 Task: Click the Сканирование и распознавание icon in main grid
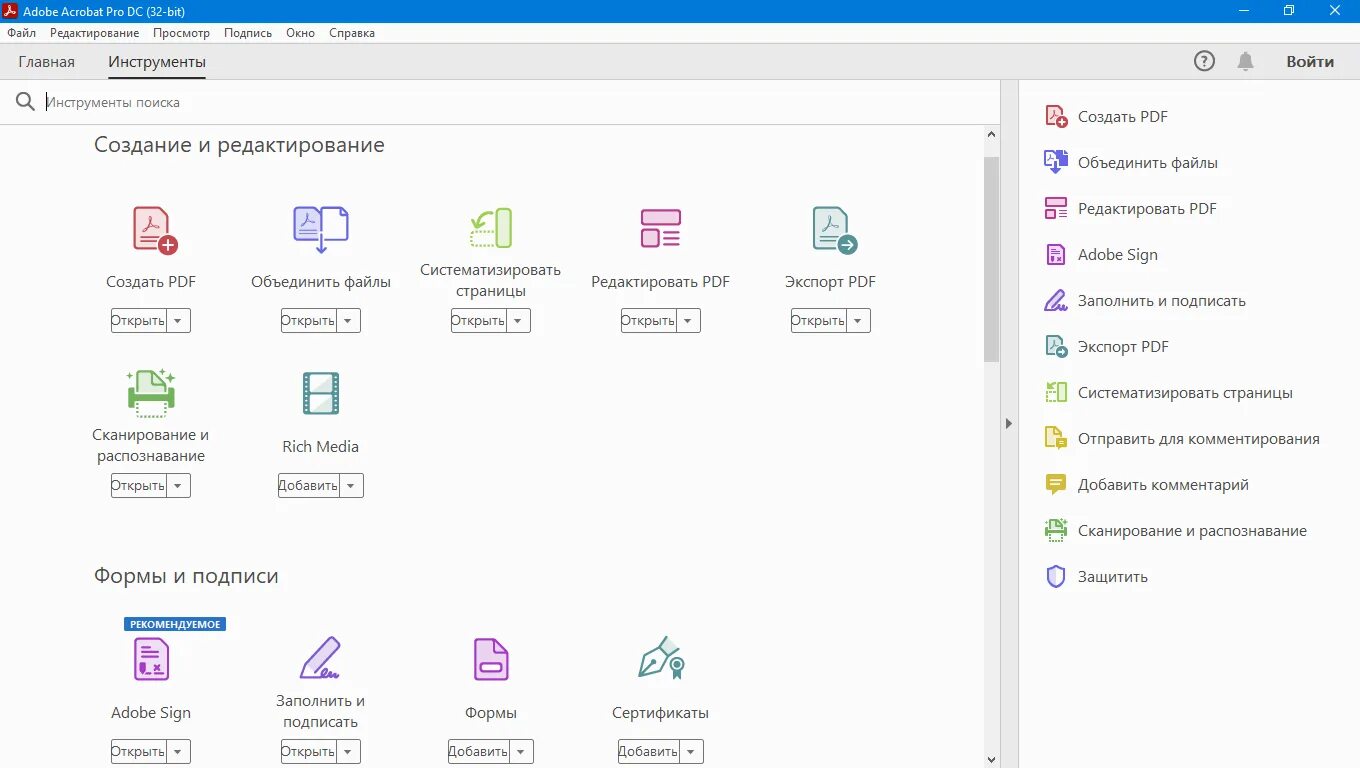point(151,393)
